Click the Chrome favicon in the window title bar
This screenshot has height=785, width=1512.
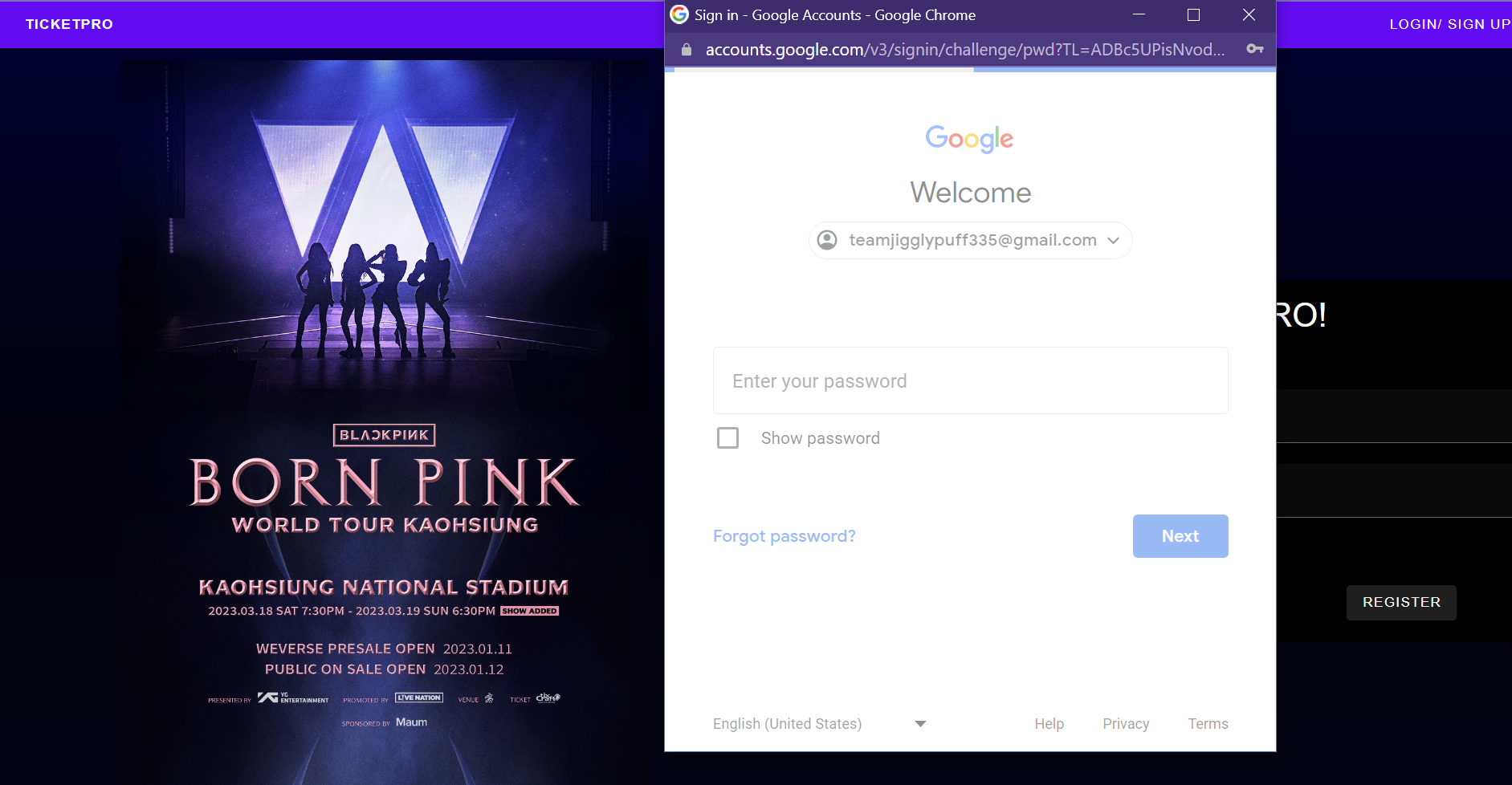point(679,14)
